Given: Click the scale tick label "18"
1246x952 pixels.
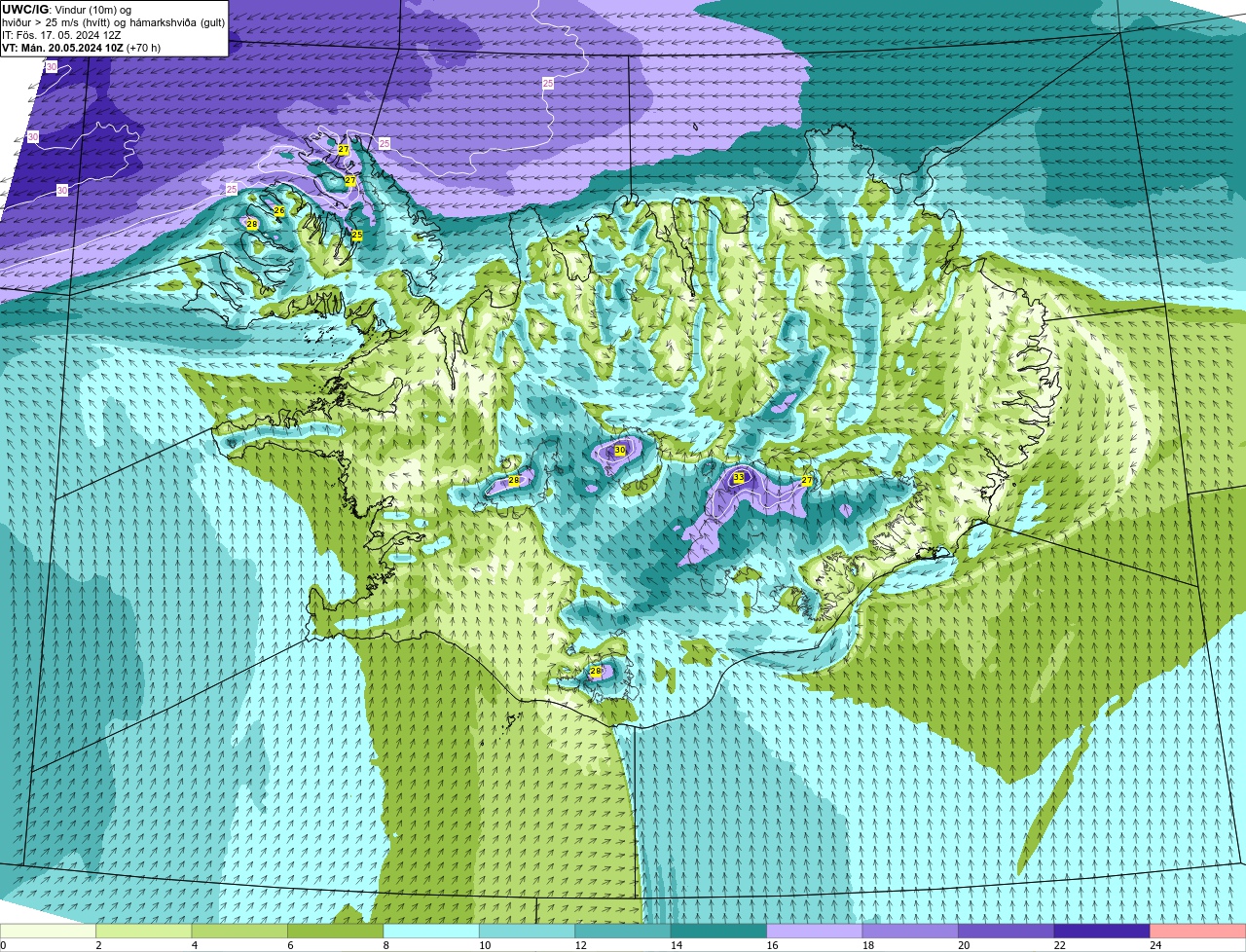Looking at the screenshot, I should [x=867, y=945].
